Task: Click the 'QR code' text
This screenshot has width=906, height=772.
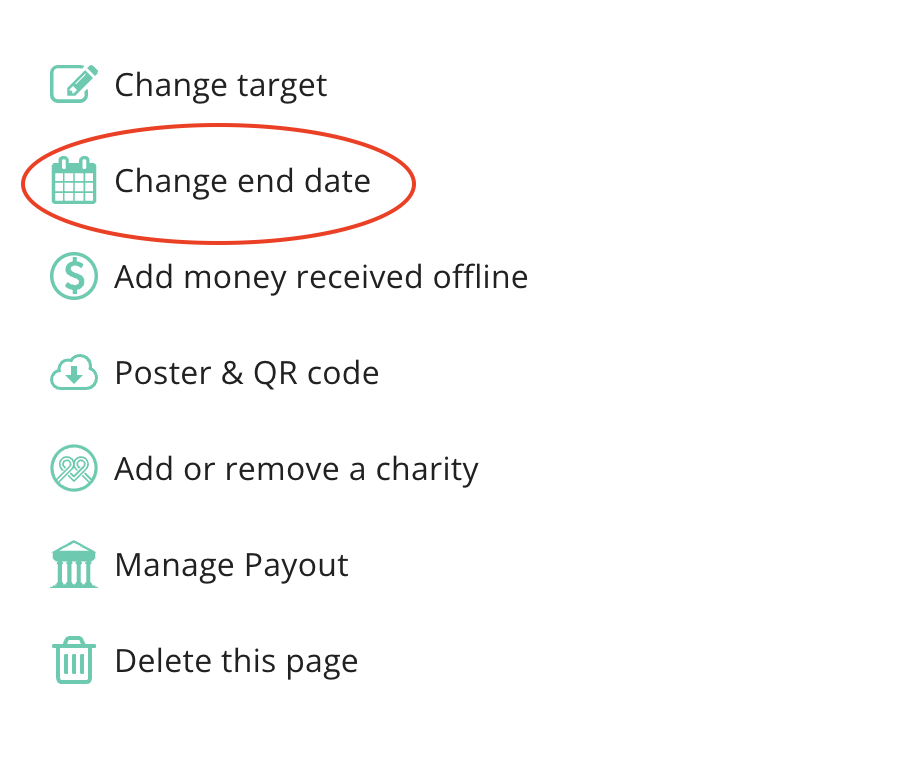Action: click(x=316, y=373)
